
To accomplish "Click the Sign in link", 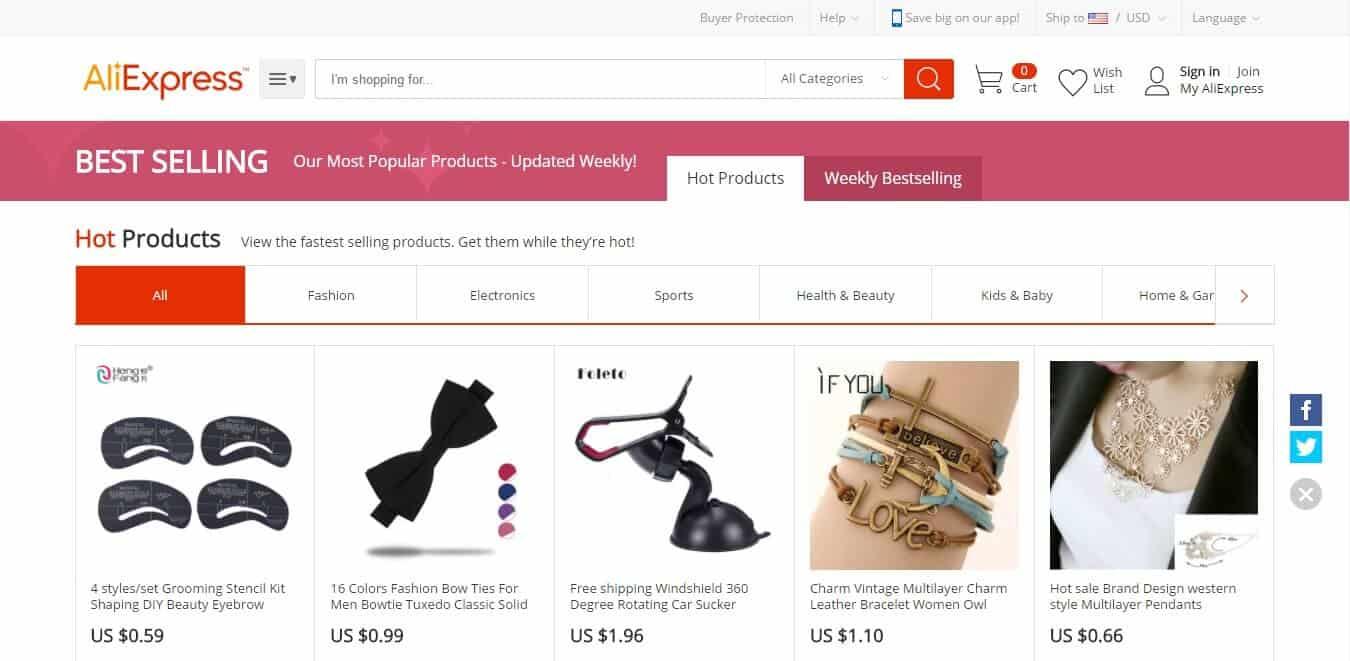I will pos(1199,71).
